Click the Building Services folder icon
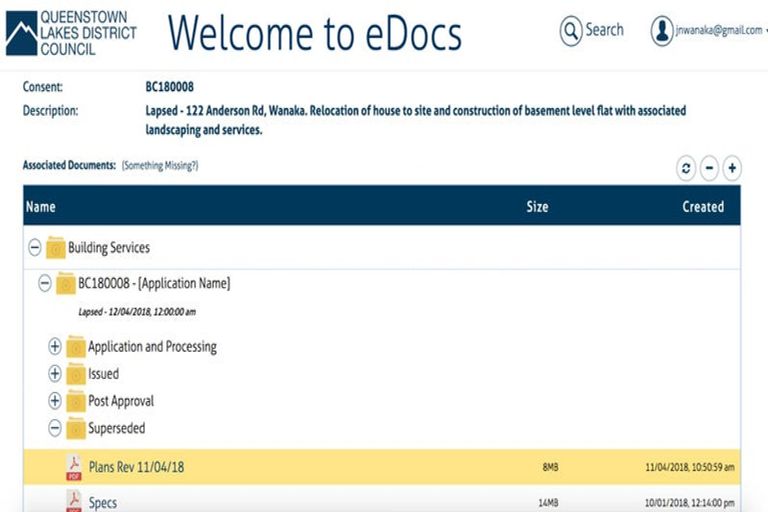This screenshot has width=768, height=512. (x=56, y=247)
